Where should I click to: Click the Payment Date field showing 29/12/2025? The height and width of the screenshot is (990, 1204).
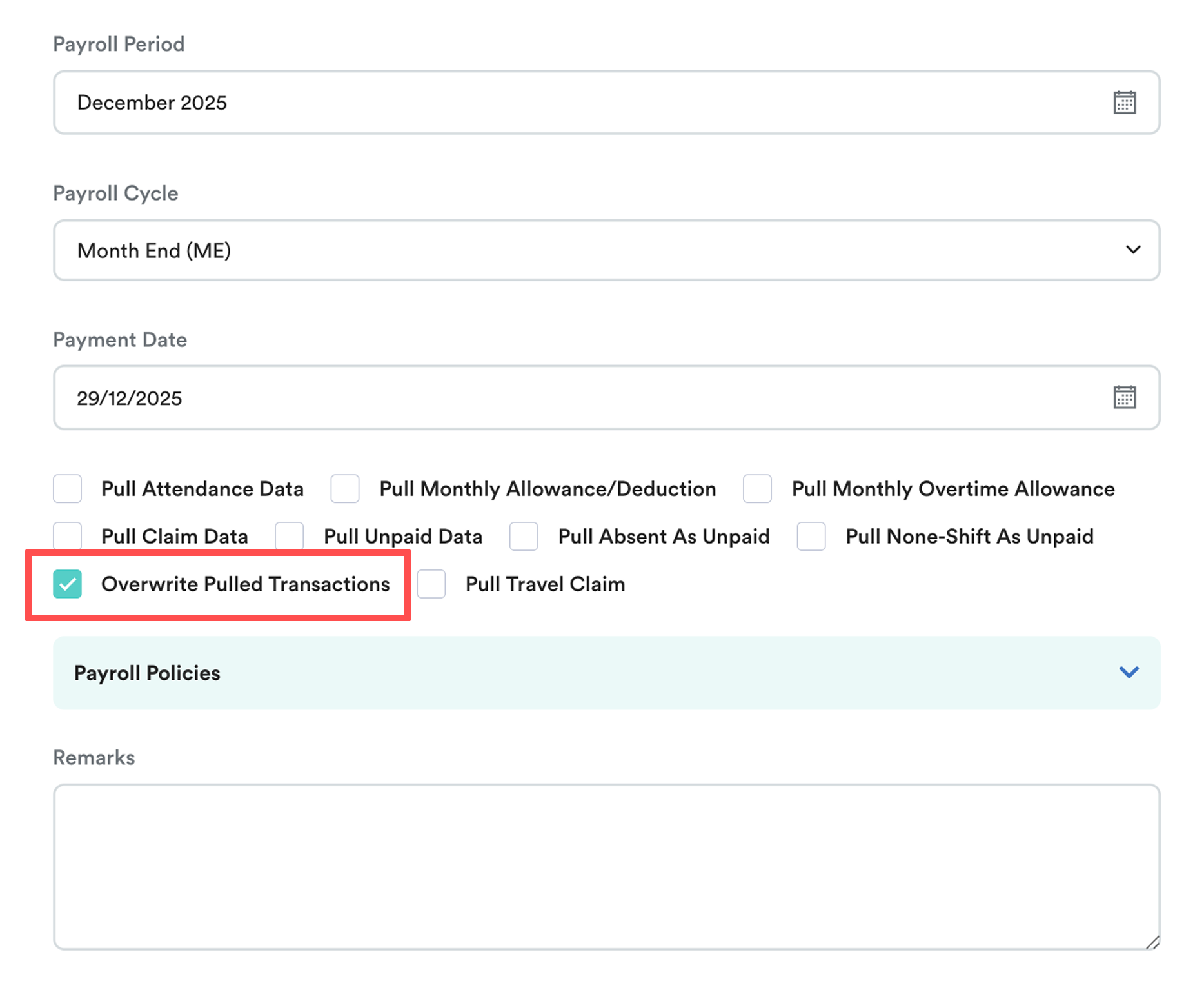(x=606, y=397)
